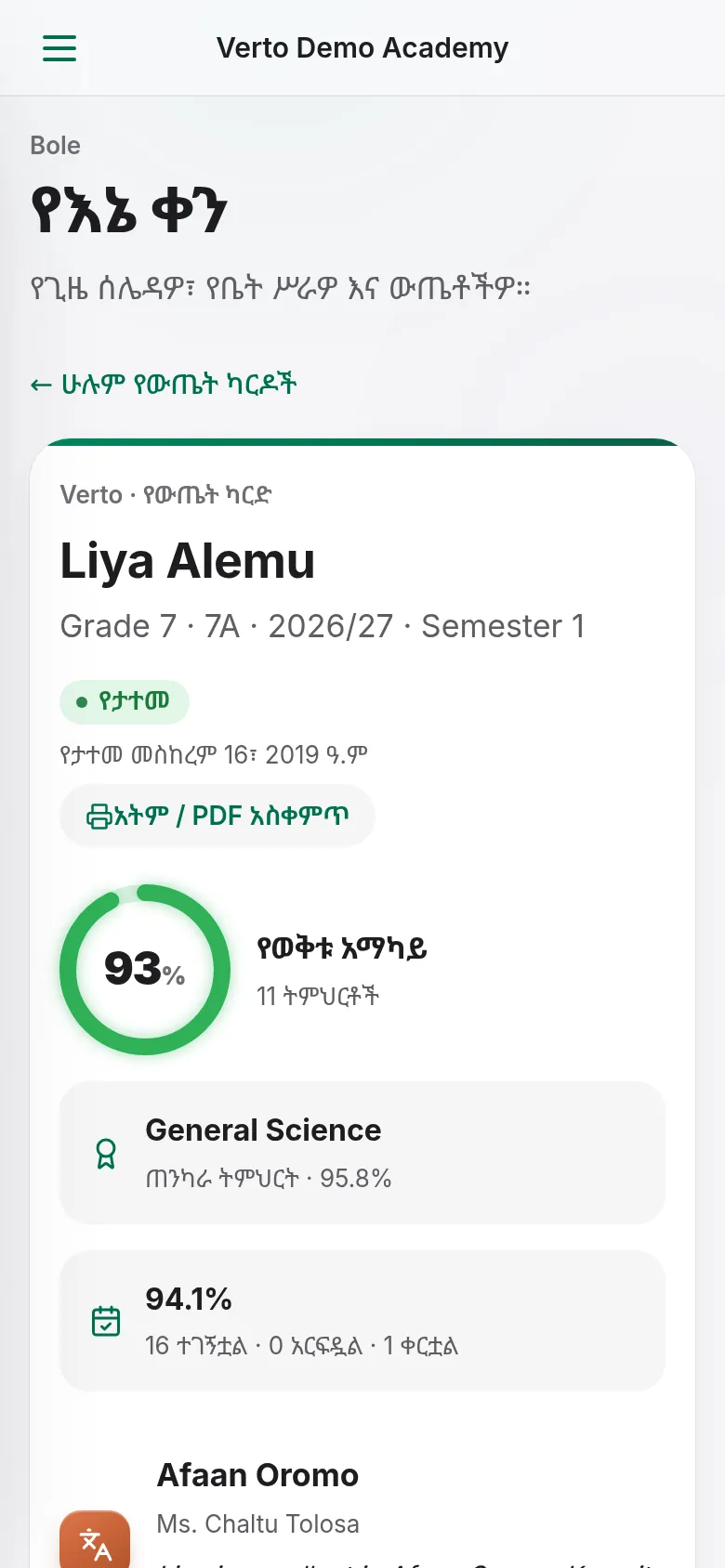Click the ሁሉም የውጤት ካርዶች back link
The height and width of the screenshot is (1568, 725).
pyautogui.click(x=164, y=385)
